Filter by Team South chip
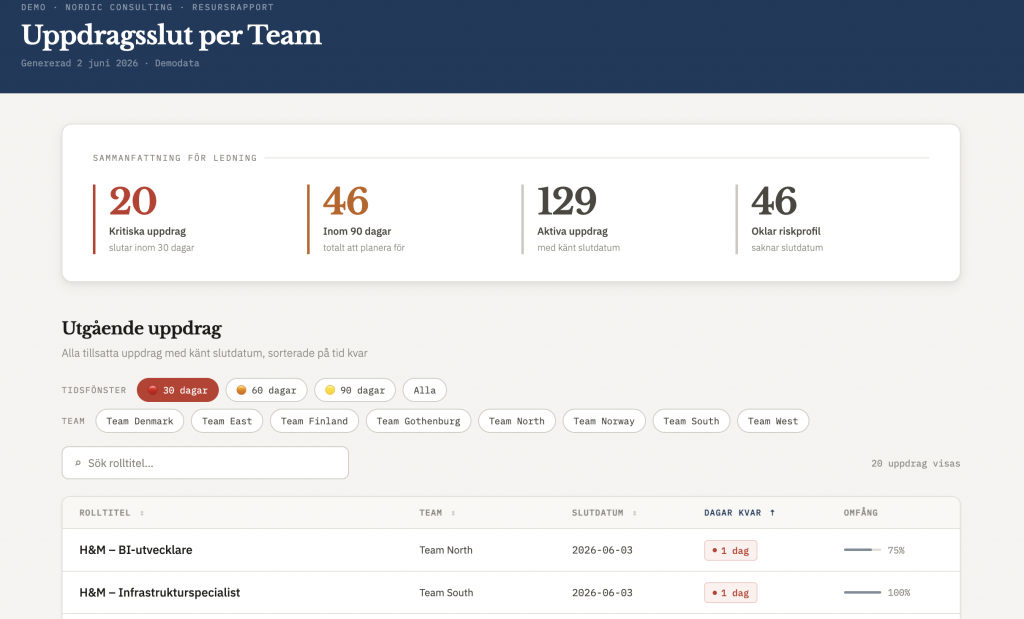This screenshot has width=1024, height=619. 691,421
